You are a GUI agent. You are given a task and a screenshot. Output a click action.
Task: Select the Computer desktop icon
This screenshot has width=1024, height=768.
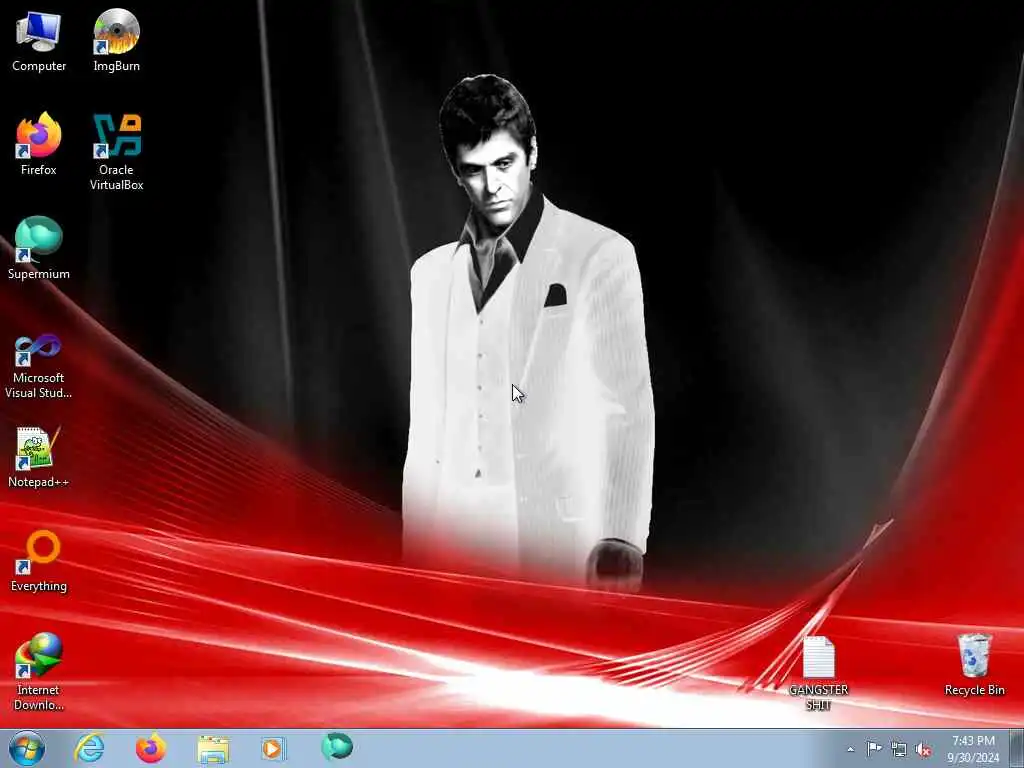tap(39, 40)
